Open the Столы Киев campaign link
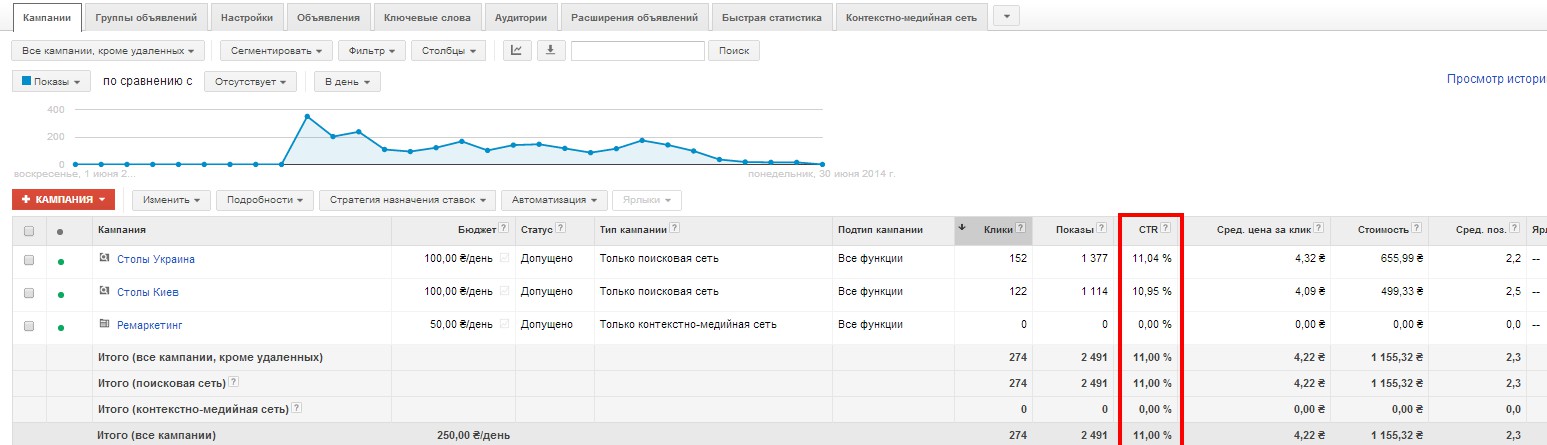 (148, 293)
